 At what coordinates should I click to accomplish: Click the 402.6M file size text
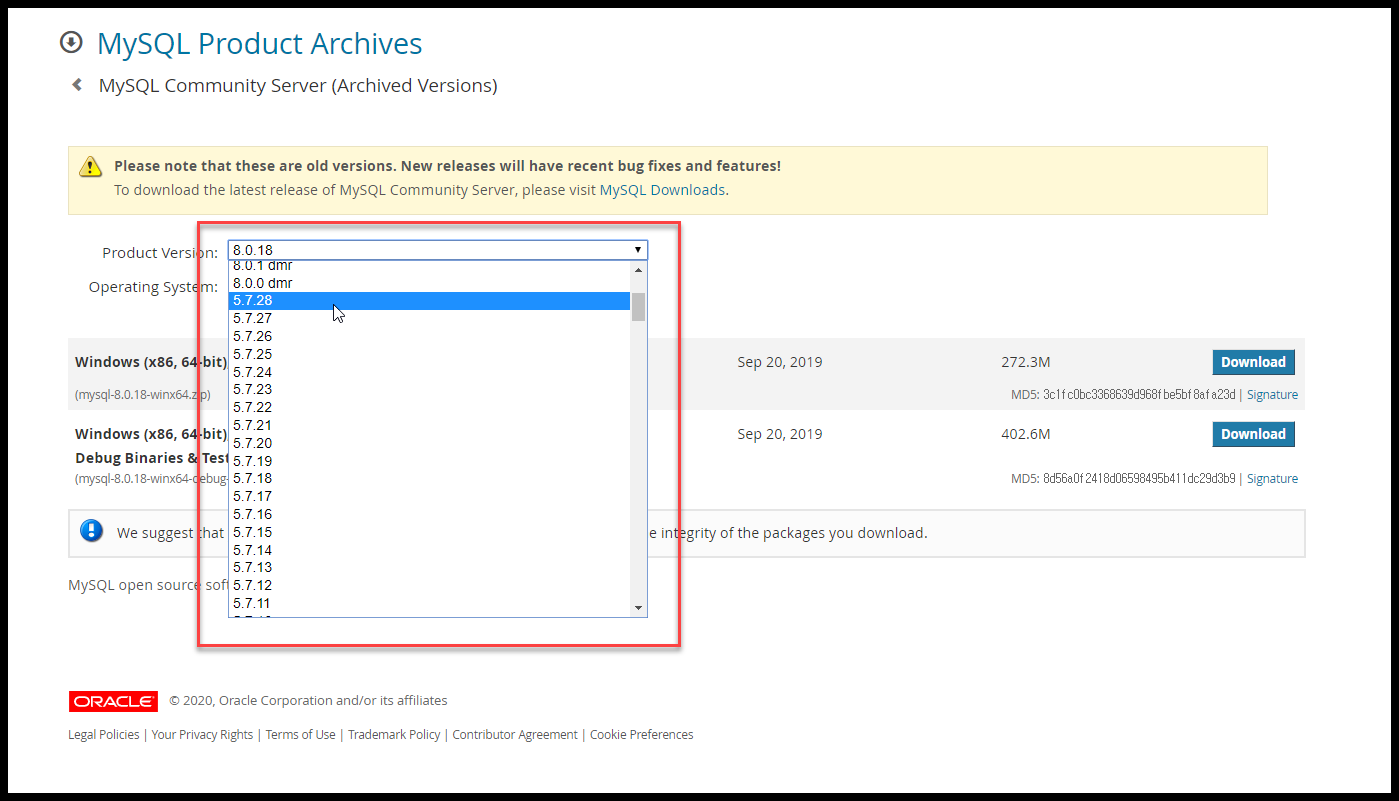pyautogui.click(x=1025, y=434)
